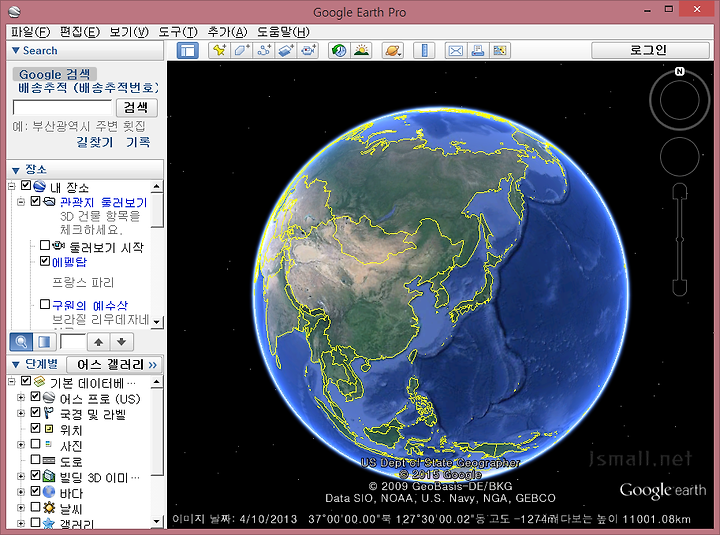Click the zoom slider track
The image size is (720, 535).
[x=680, y=239]
